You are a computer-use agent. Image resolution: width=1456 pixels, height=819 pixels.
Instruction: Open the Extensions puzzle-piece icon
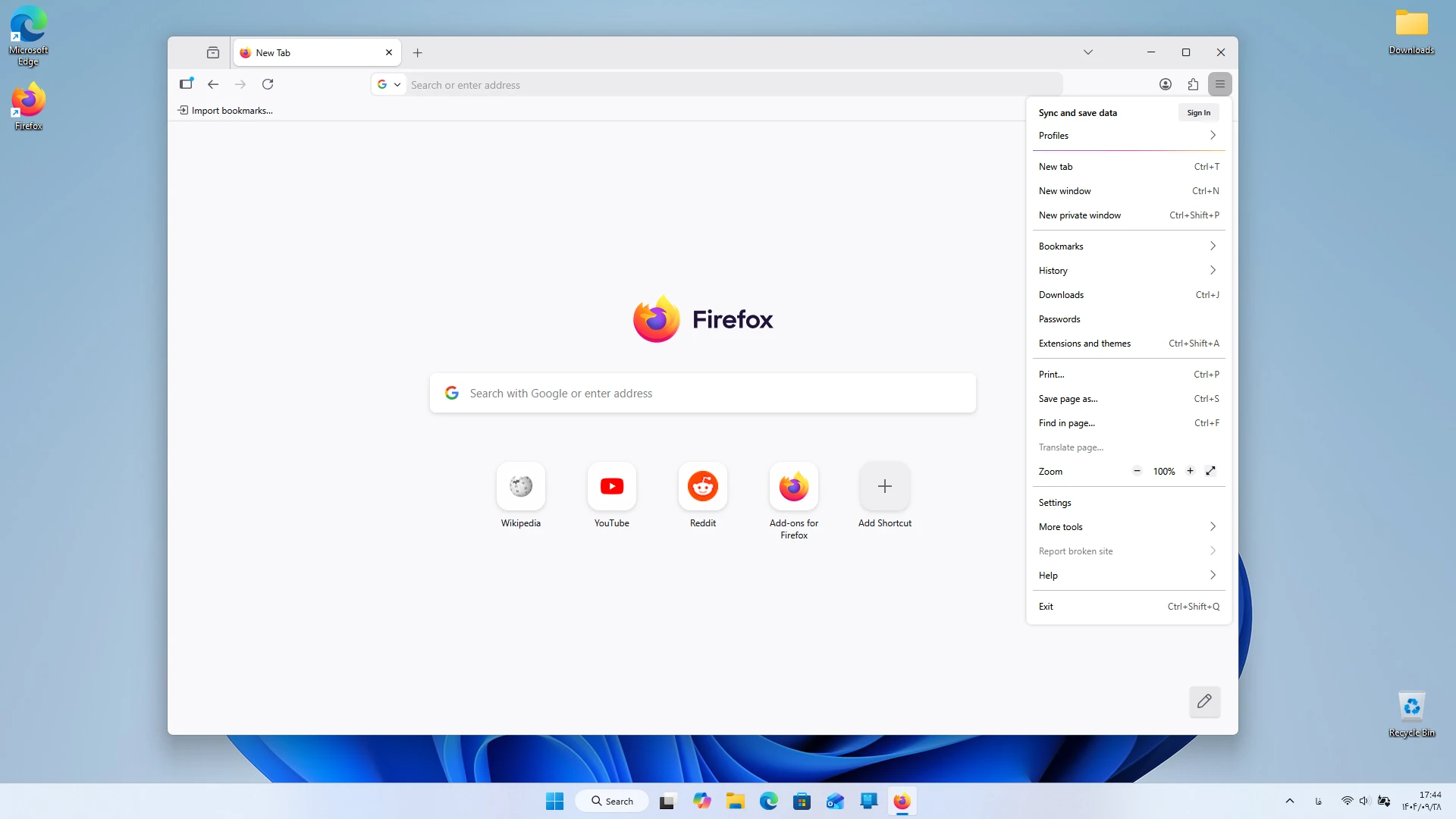coord(1193,84)
